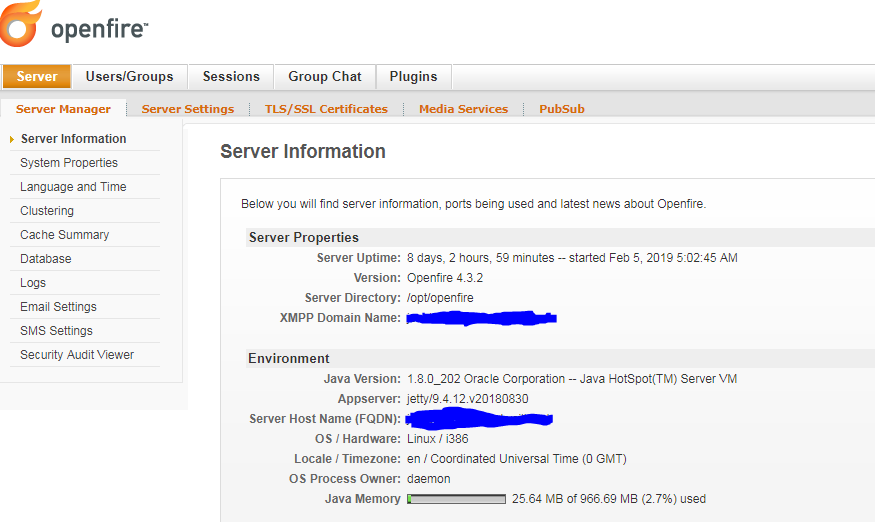Click the Java Memory usage bar

coord(456,499)
